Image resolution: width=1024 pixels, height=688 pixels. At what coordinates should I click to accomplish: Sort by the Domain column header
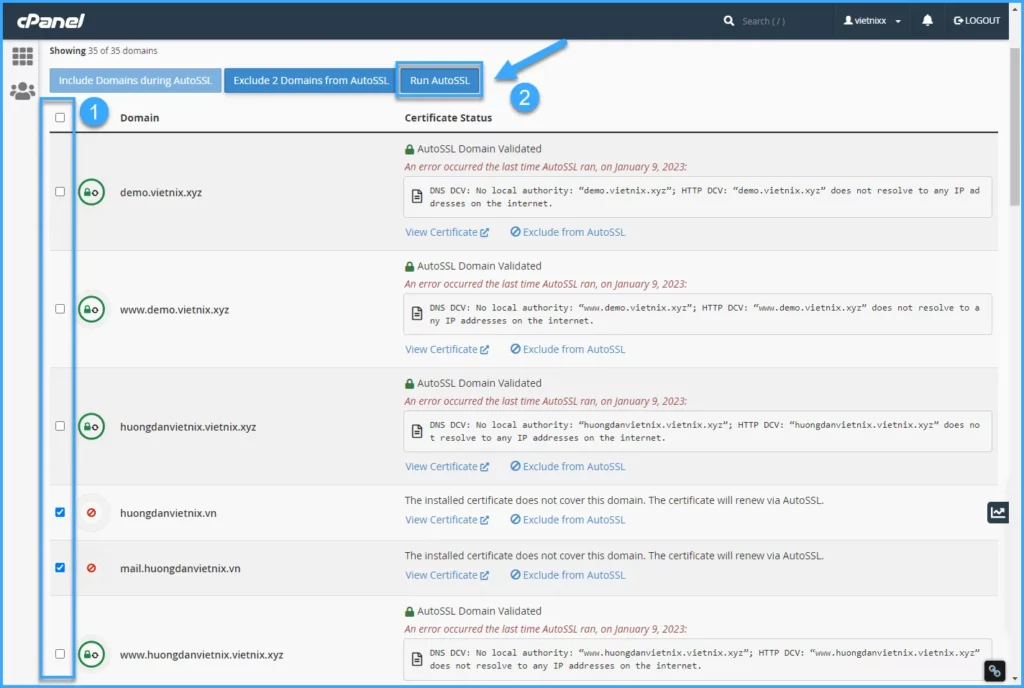coord(139,118)
